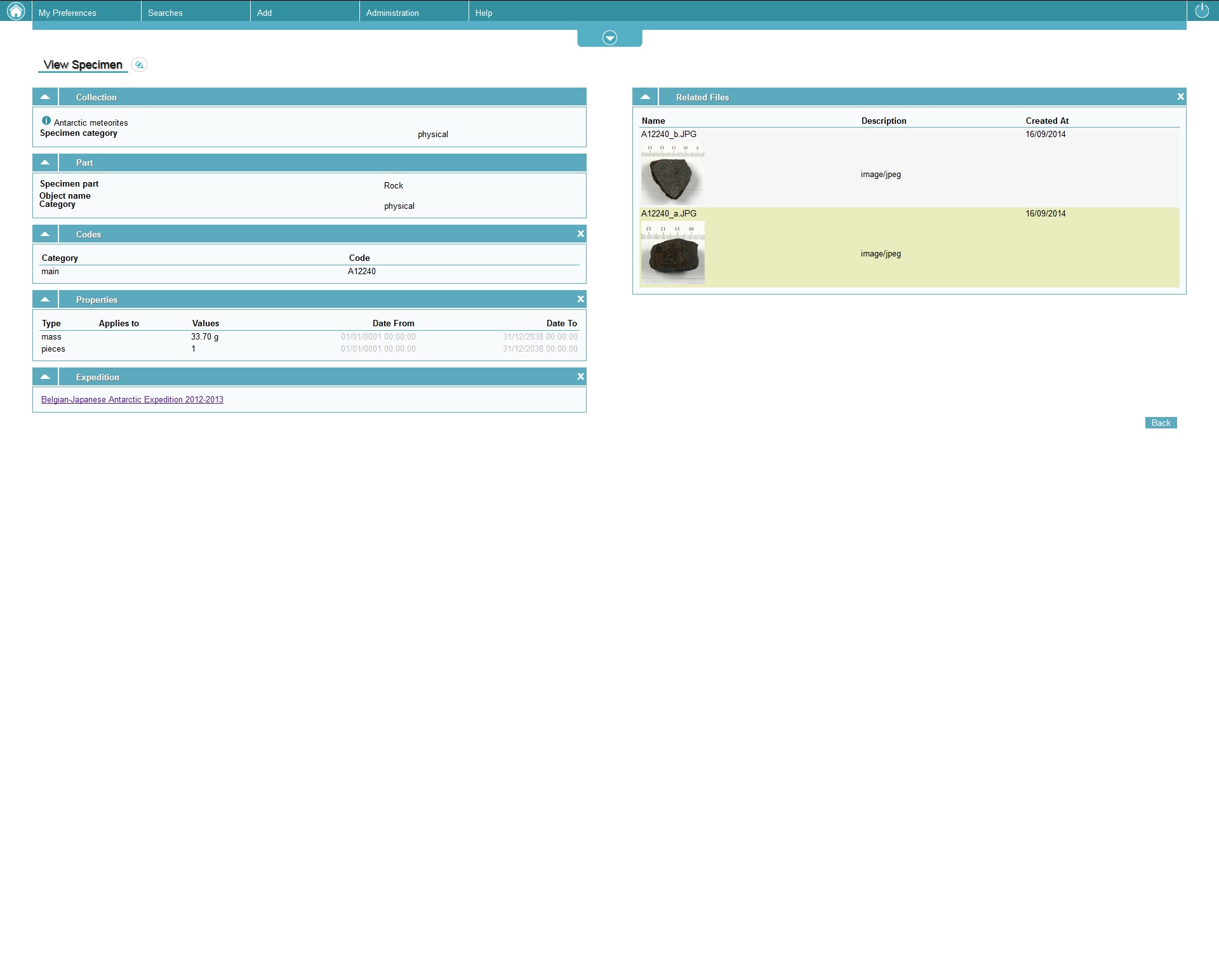Open the Administration menu

(x=392, y=13)
